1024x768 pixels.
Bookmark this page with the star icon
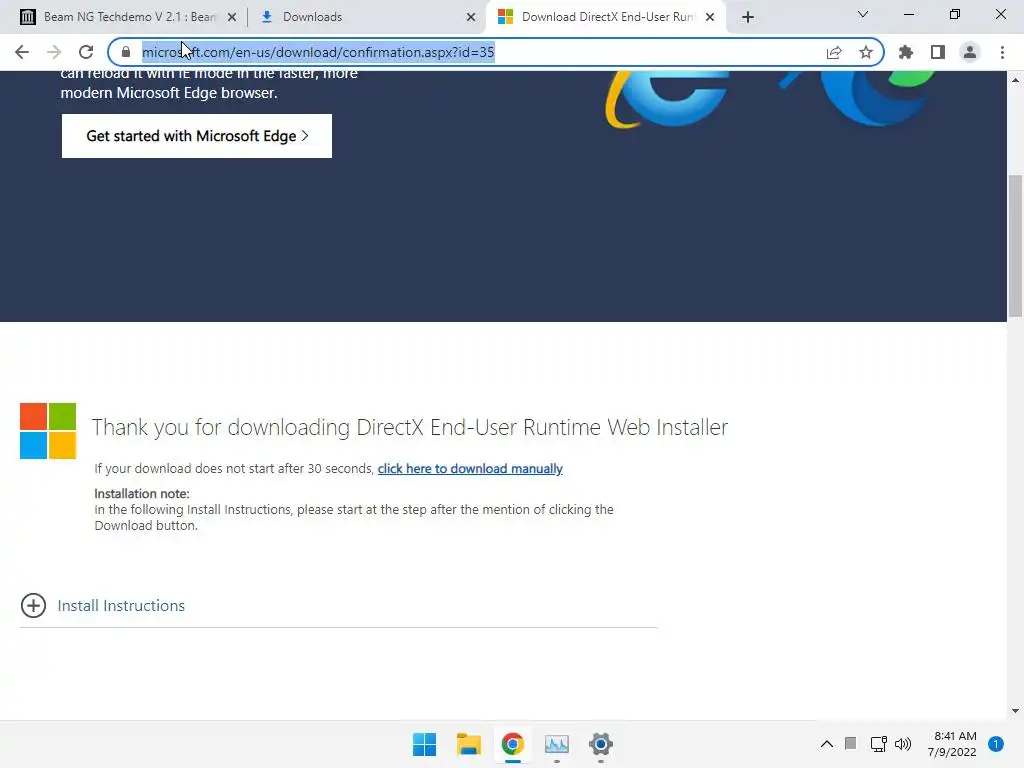tap(866, 52)
